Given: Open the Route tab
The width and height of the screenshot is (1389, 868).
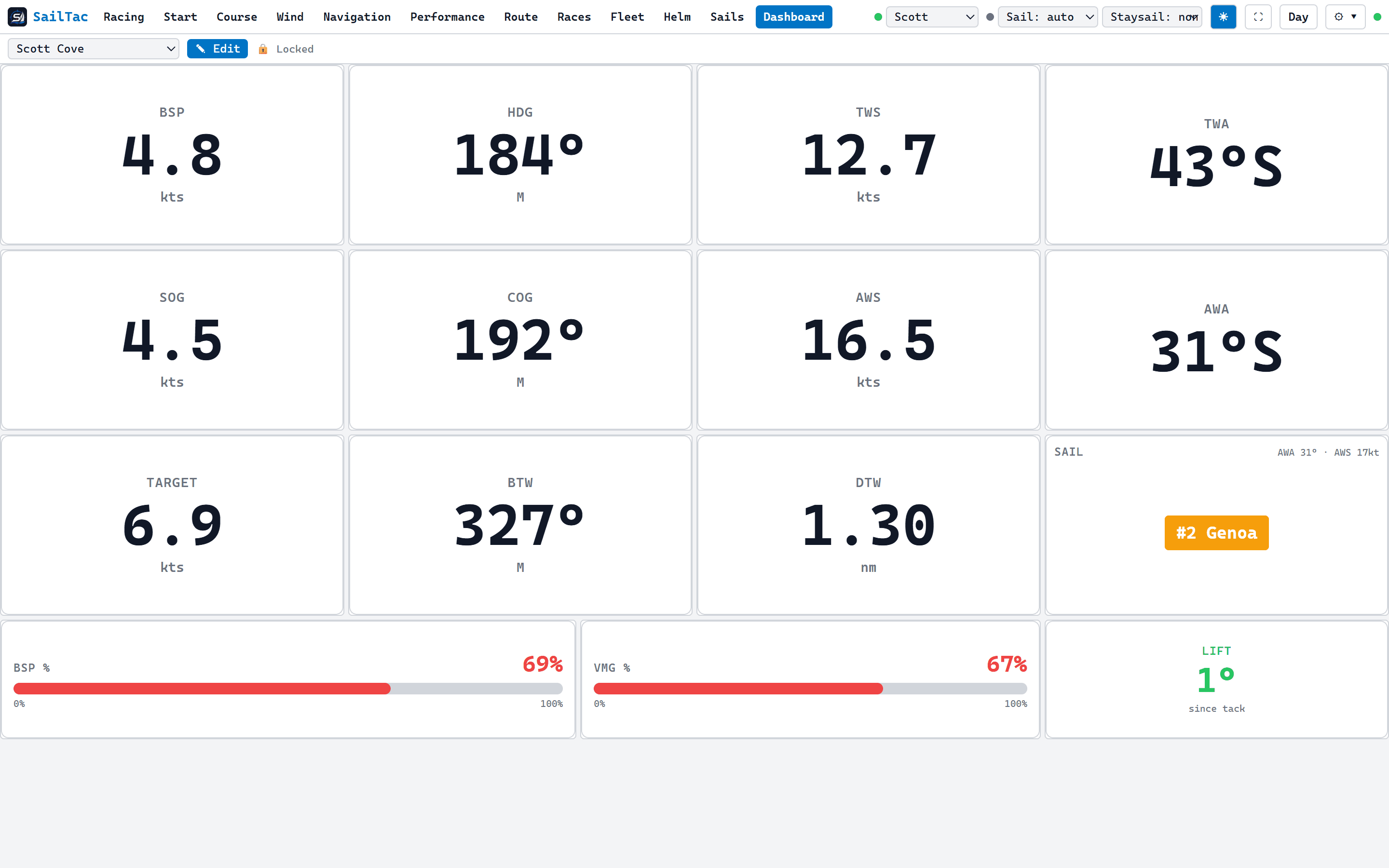Looking at the screenshot, I should (520, 17).
